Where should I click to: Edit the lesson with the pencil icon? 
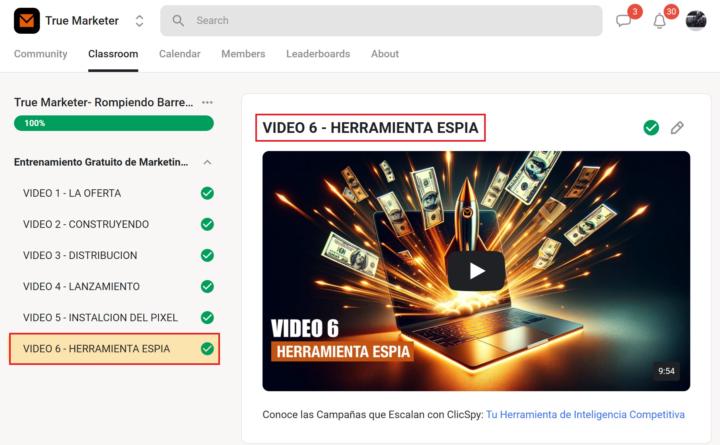coord(677,128)
